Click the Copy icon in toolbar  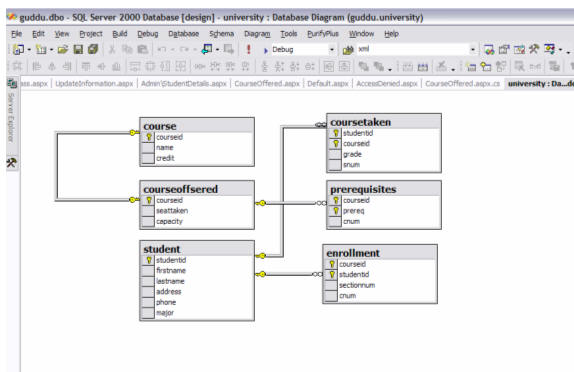[127, 49]
